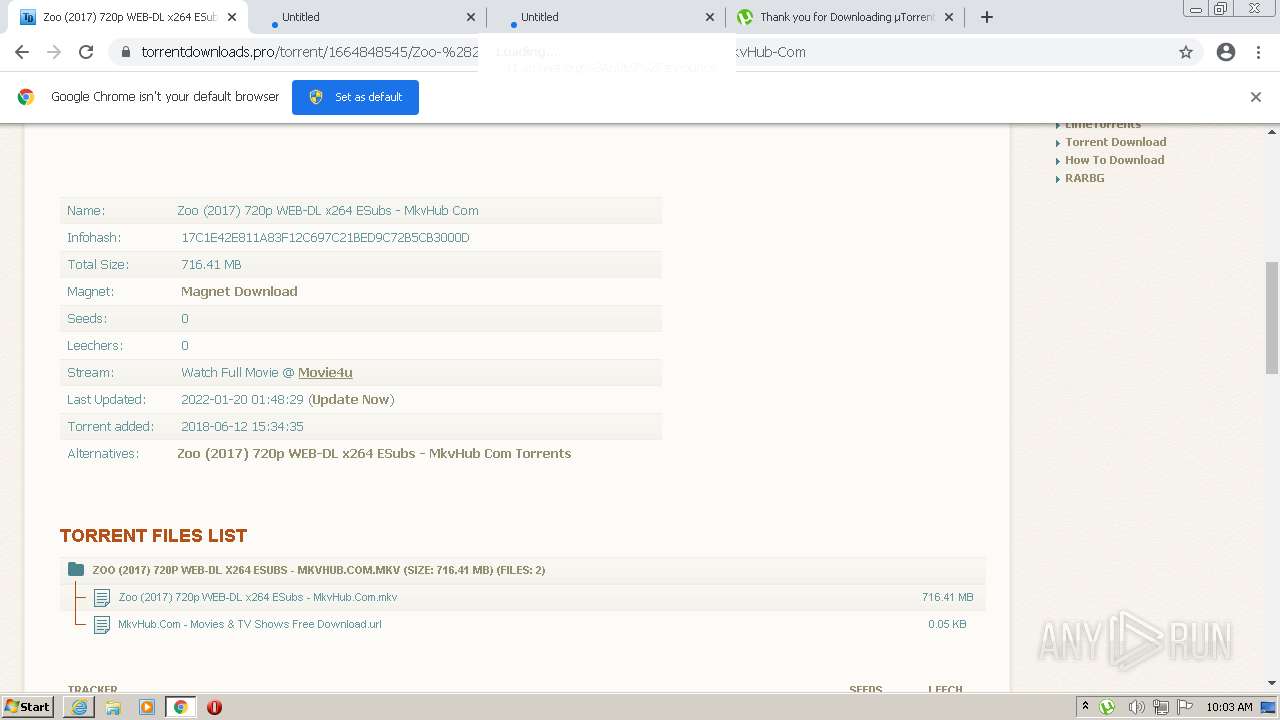This screenshot has height=720, width=1280.
Task: Click Update Now link
Action: tap(351, 400)
